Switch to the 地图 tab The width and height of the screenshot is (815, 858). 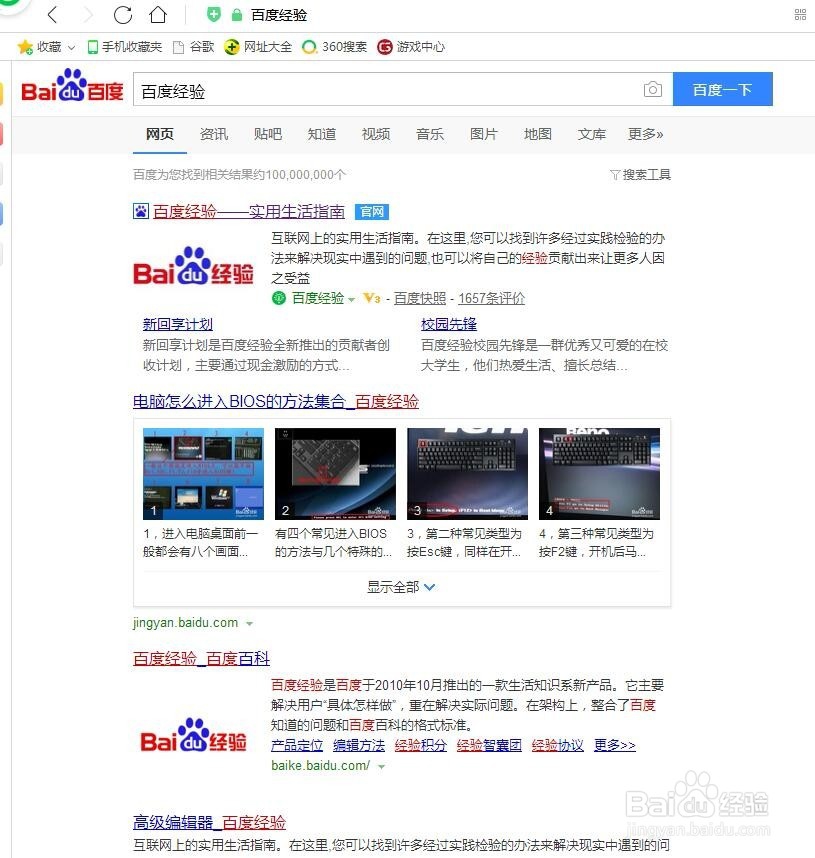[x=537, y=134]
